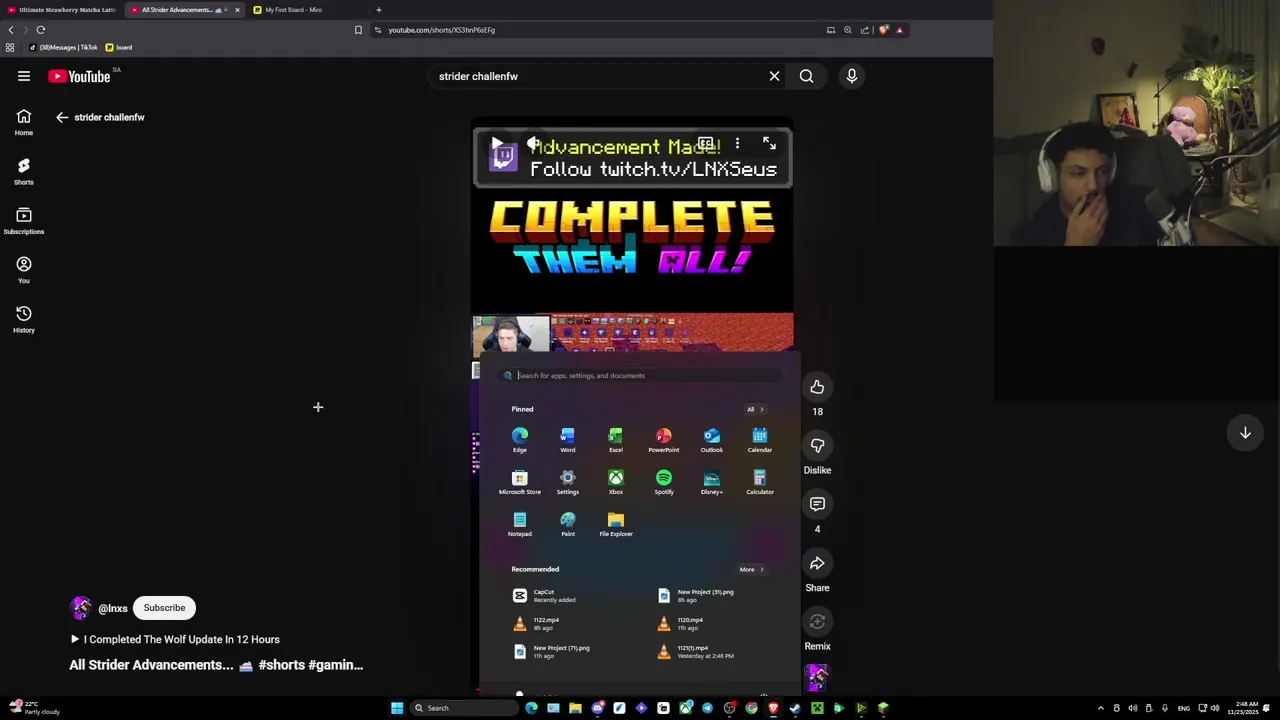Open Brave Rewards triangle icon

coord(899,30)
